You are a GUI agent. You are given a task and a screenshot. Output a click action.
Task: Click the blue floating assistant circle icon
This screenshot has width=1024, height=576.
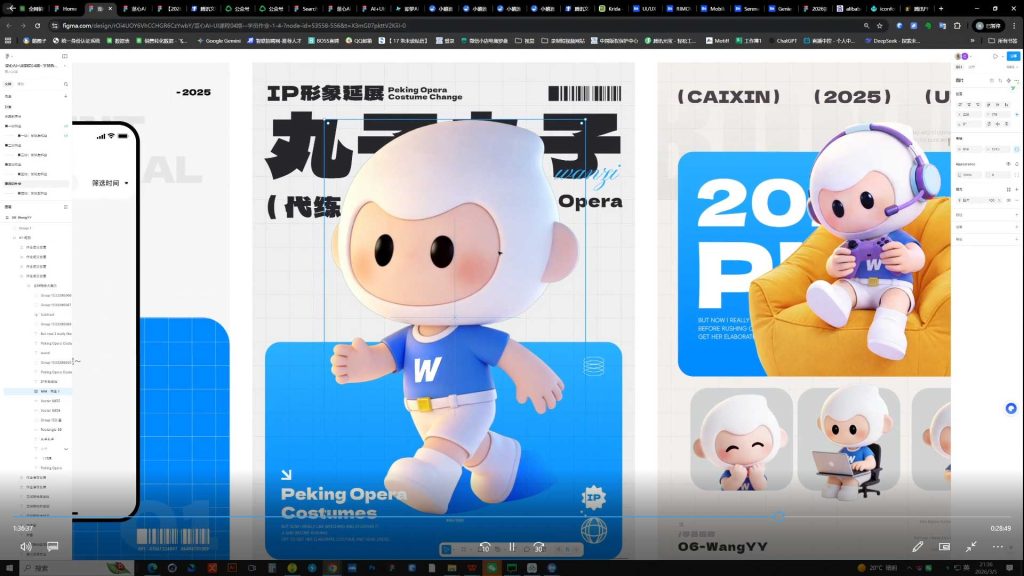point(1011,409)
